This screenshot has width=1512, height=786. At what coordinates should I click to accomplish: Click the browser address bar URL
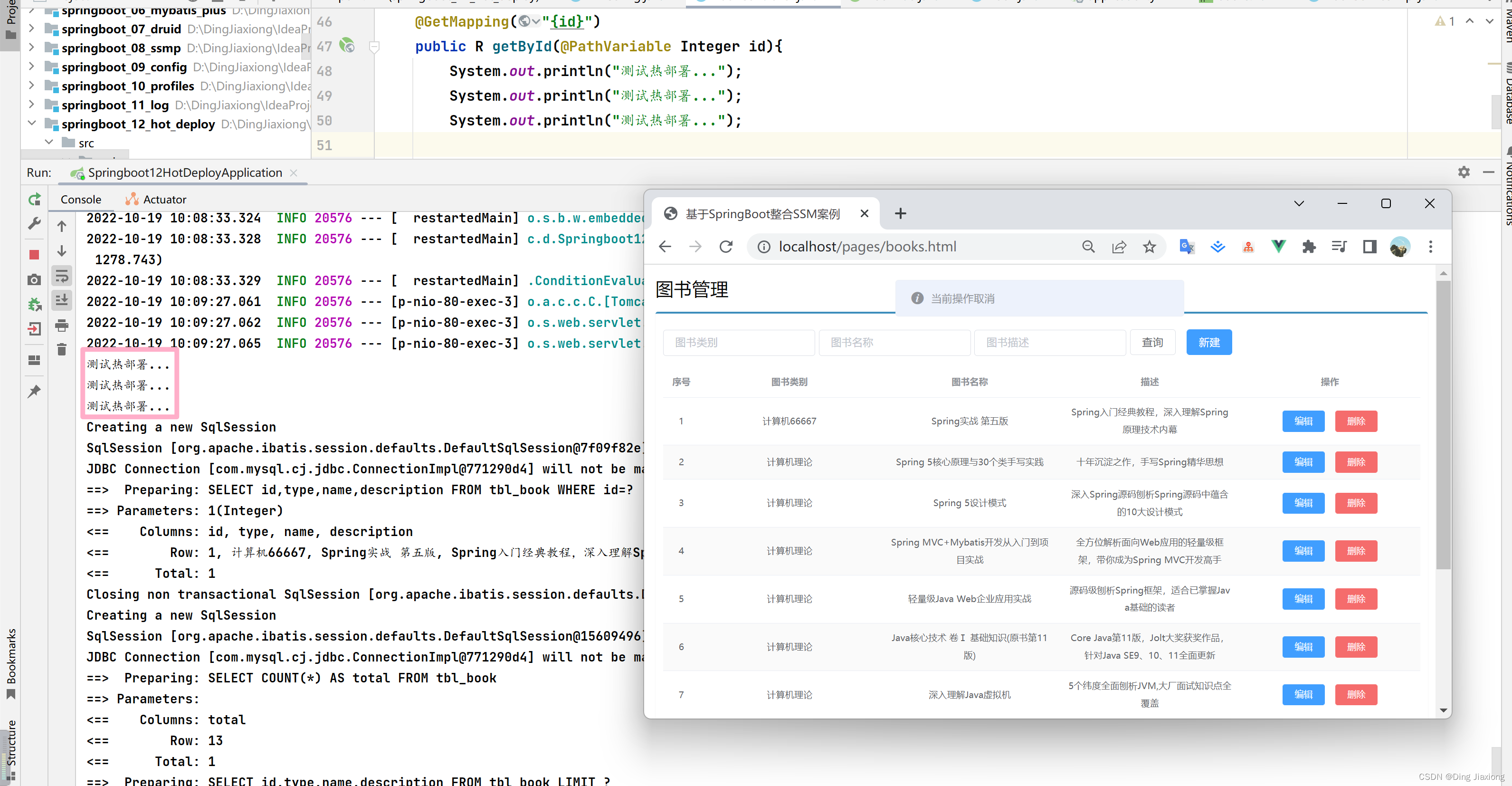point(867,247)
